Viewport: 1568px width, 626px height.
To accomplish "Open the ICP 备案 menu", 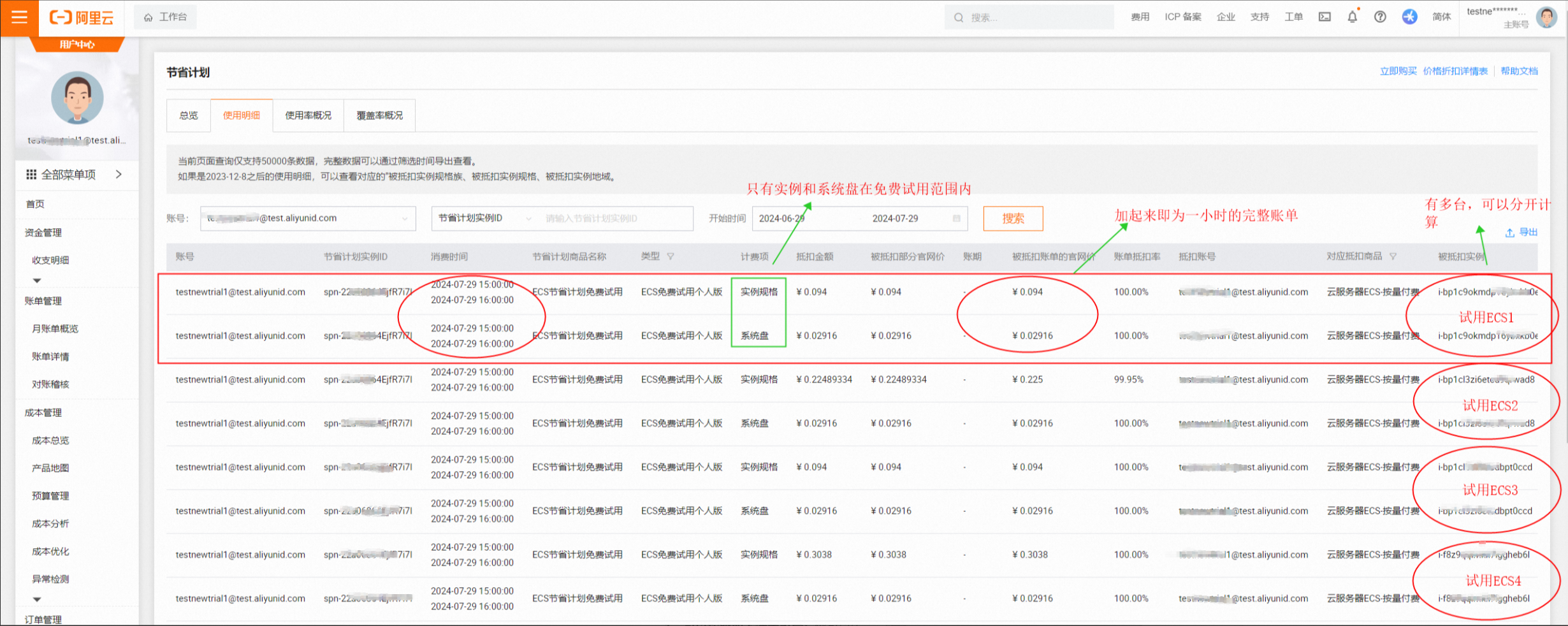I will coord(1183,17).
